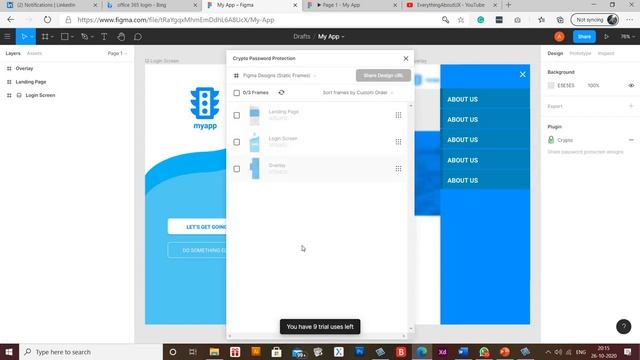
Task: Open the Figma help question mark button
Action: [623, 327]
